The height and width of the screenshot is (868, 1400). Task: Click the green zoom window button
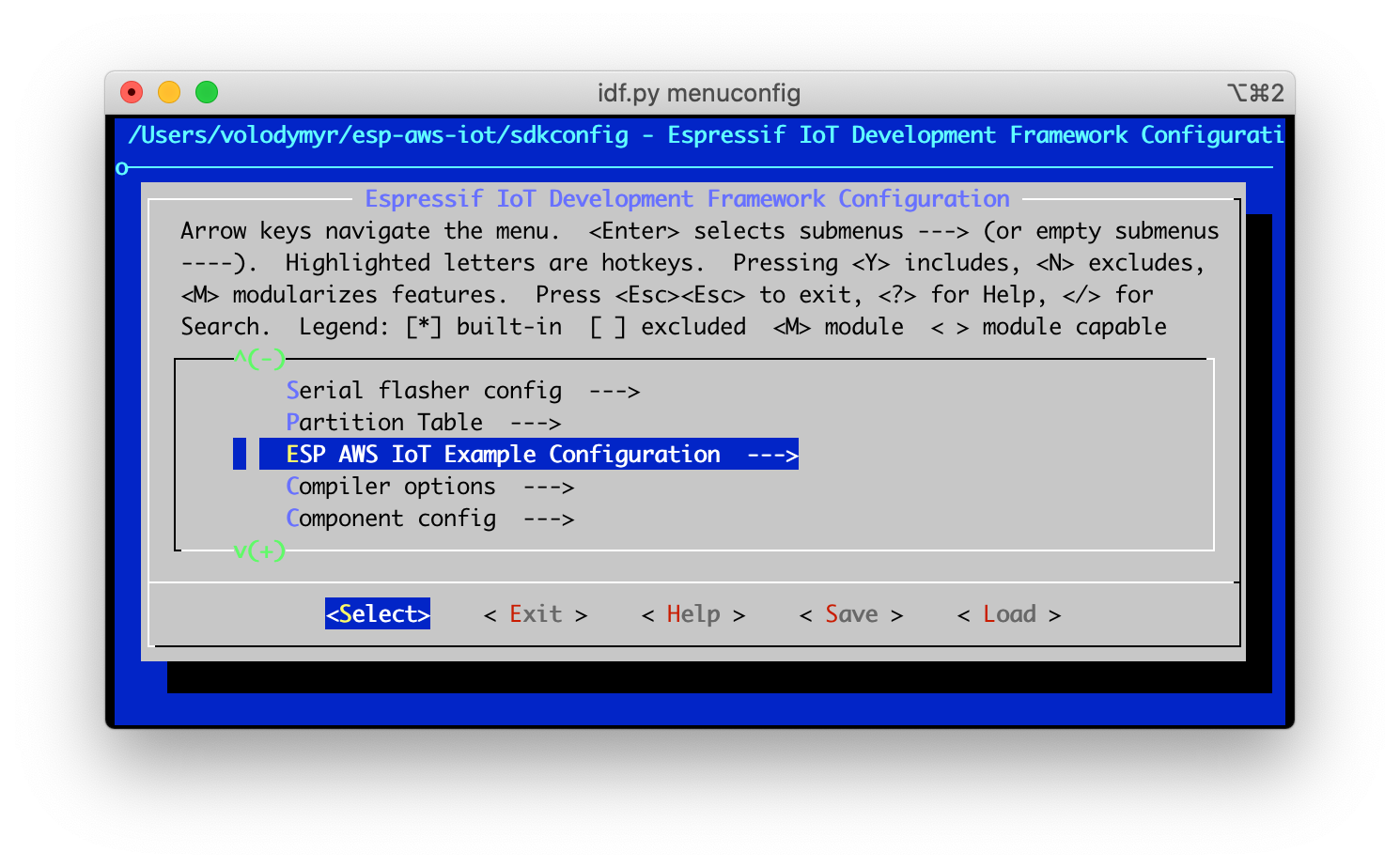[x=207, y=92]
